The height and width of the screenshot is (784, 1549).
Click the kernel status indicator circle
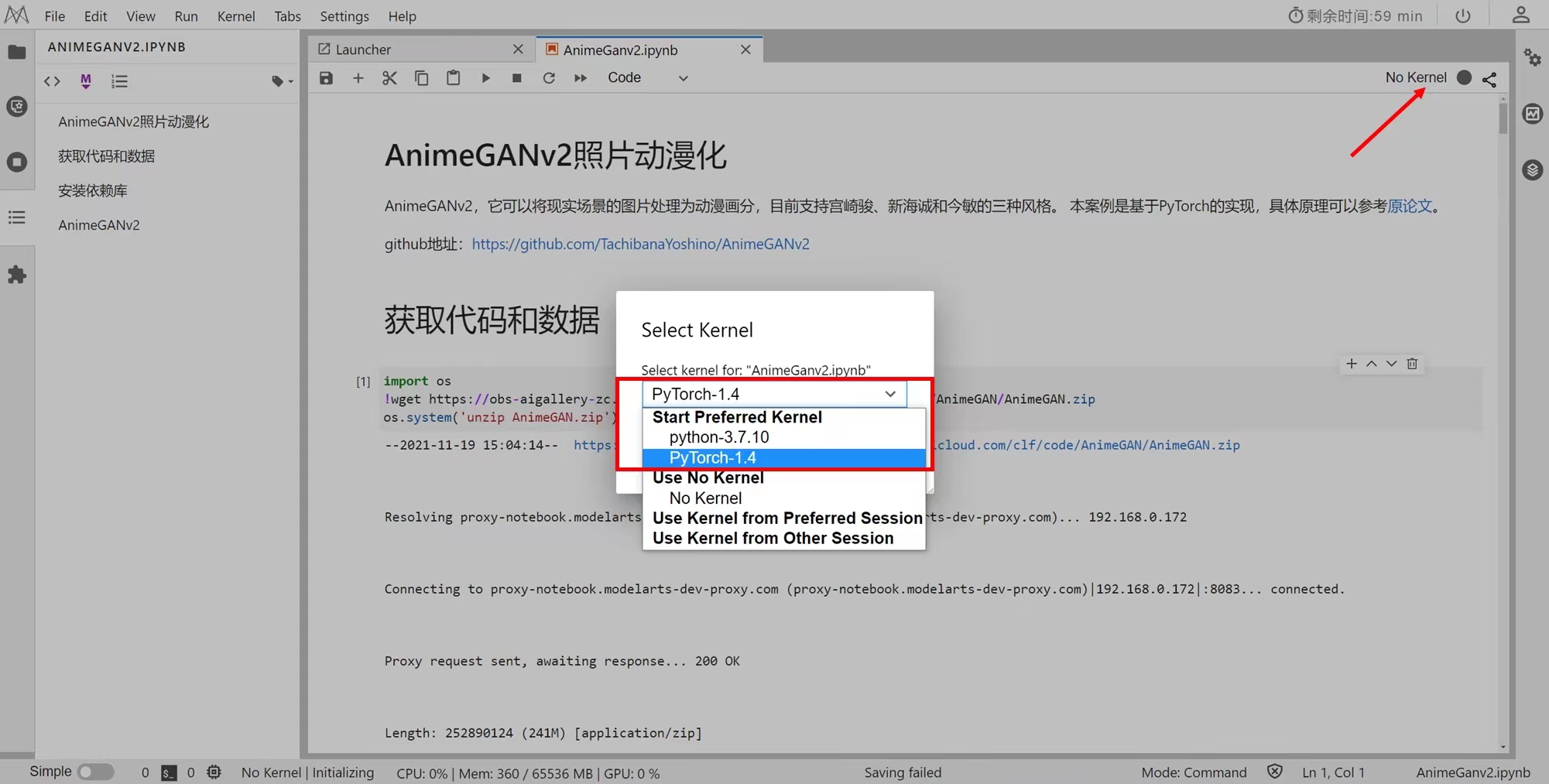coord(1463,78)
